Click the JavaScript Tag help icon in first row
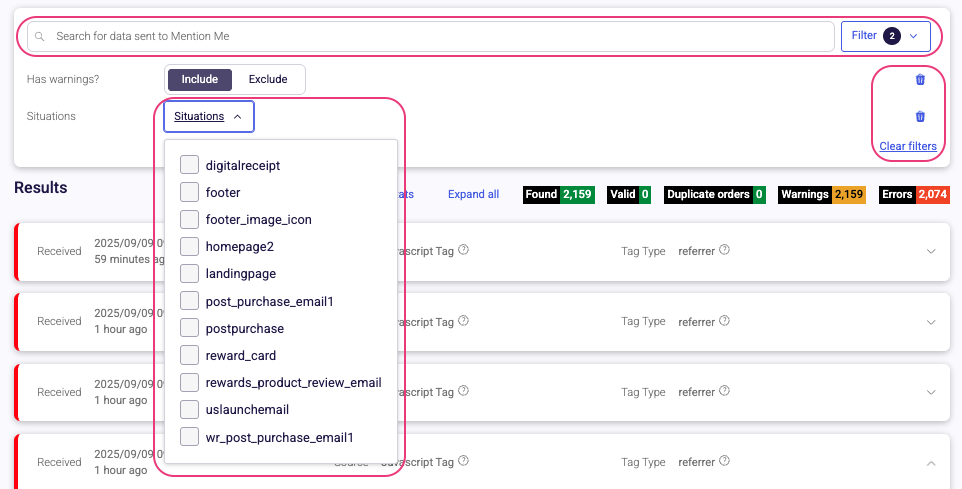 [463, 250]
